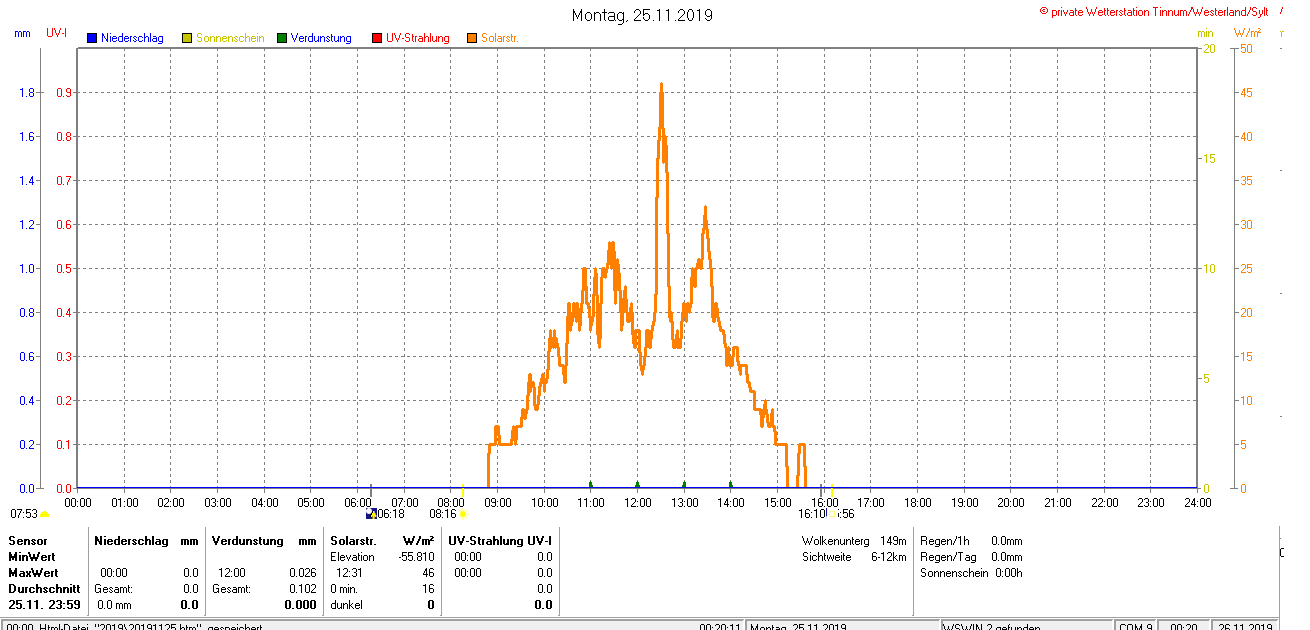This screenshot has width=1310, height=630.
Task: Click the Sensor header in the data table
Action: [28, 540]
